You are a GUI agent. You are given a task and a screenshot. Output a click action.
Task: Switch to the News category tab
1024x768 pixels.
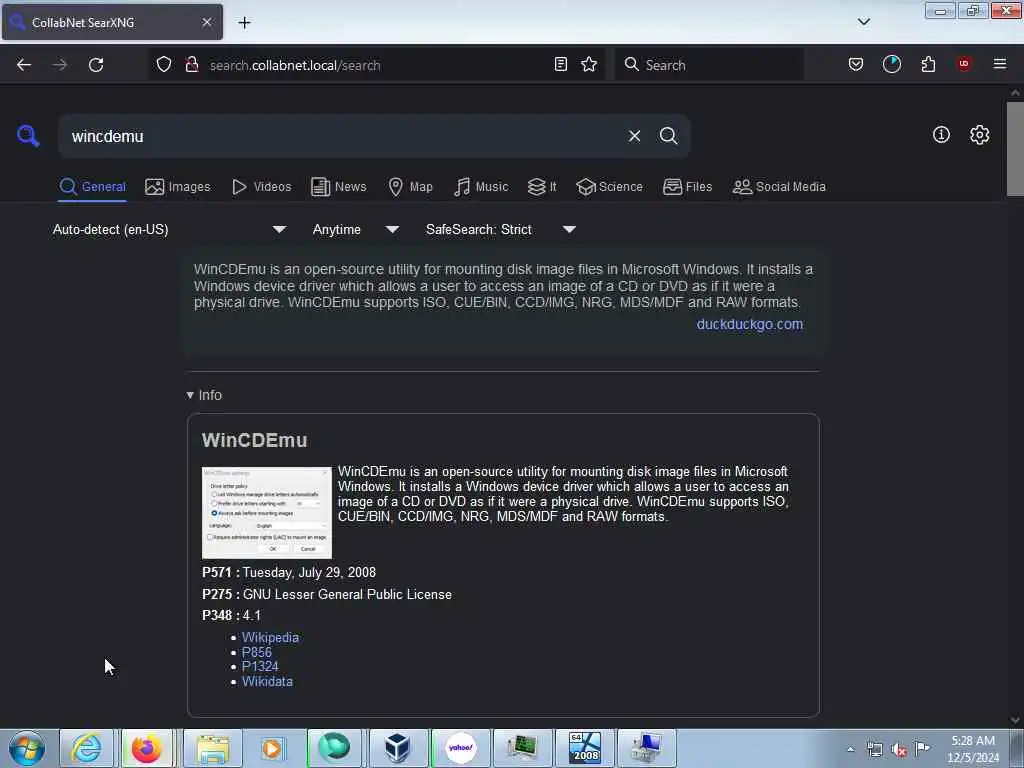[x=339, y=187]
